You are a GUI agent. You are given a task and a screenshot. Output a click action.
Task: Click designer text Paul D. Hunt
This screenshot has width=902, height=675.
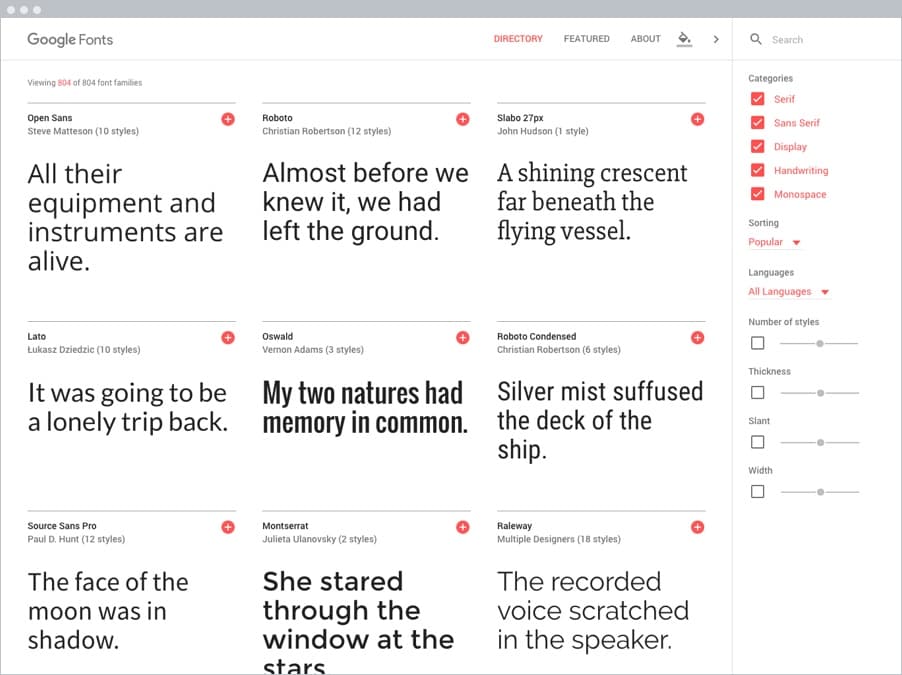[53, 539]
